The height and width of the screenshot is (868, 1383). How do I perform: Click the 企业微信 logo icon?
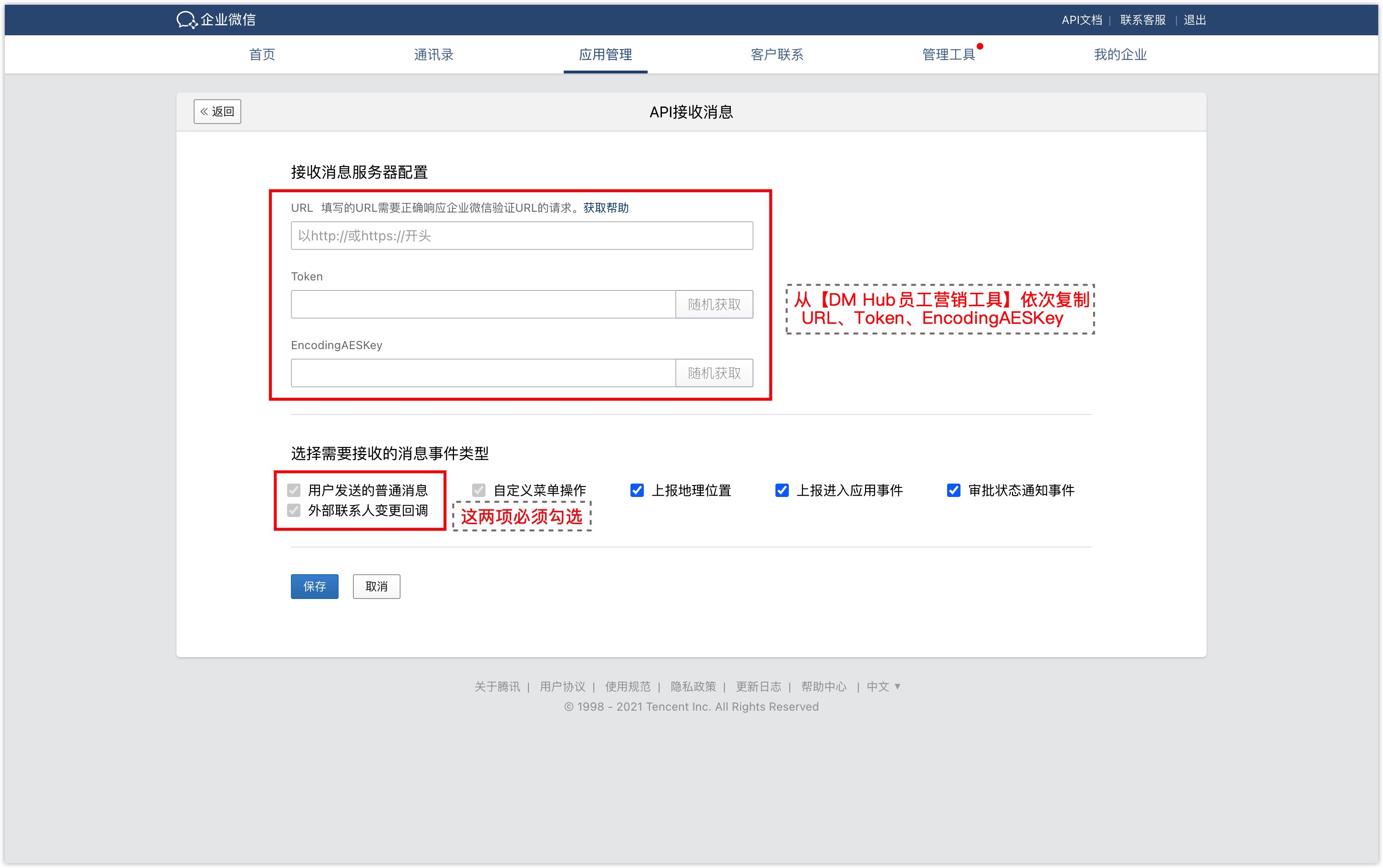click(186, 20)
